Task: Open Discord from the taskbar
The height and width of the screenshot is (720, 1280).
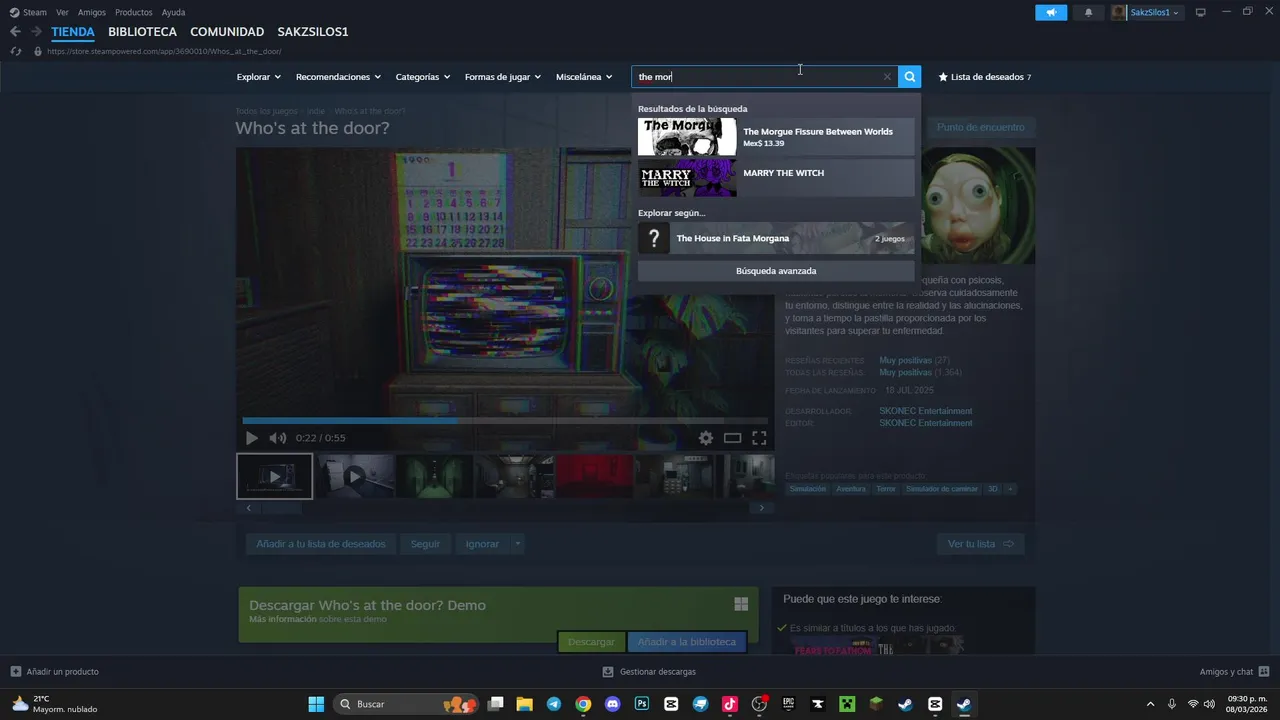Action: point(612,704)
